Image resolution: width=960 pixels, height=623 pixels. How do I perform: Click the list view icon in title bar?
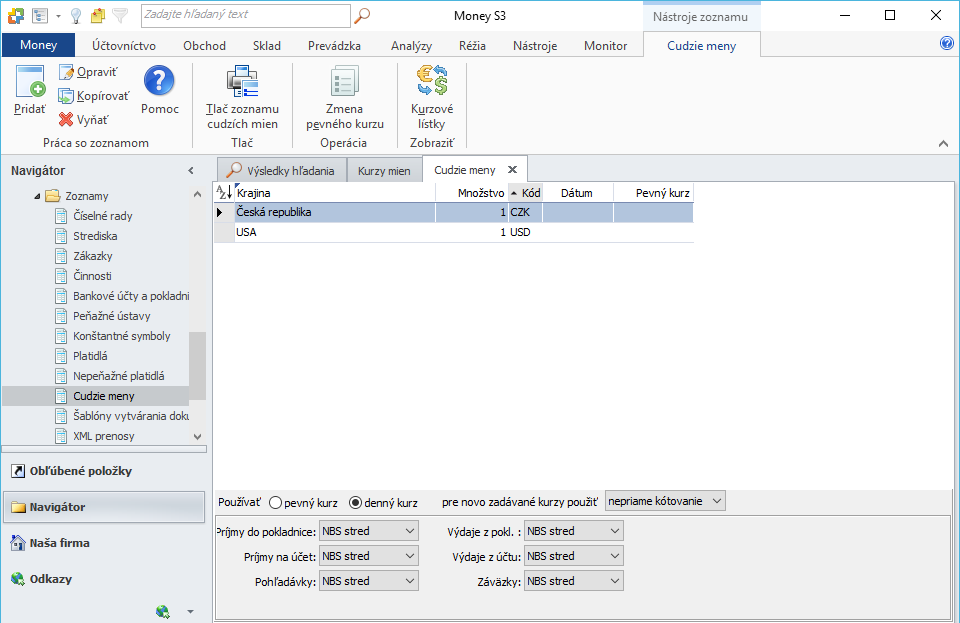click(x=40, y=15)
